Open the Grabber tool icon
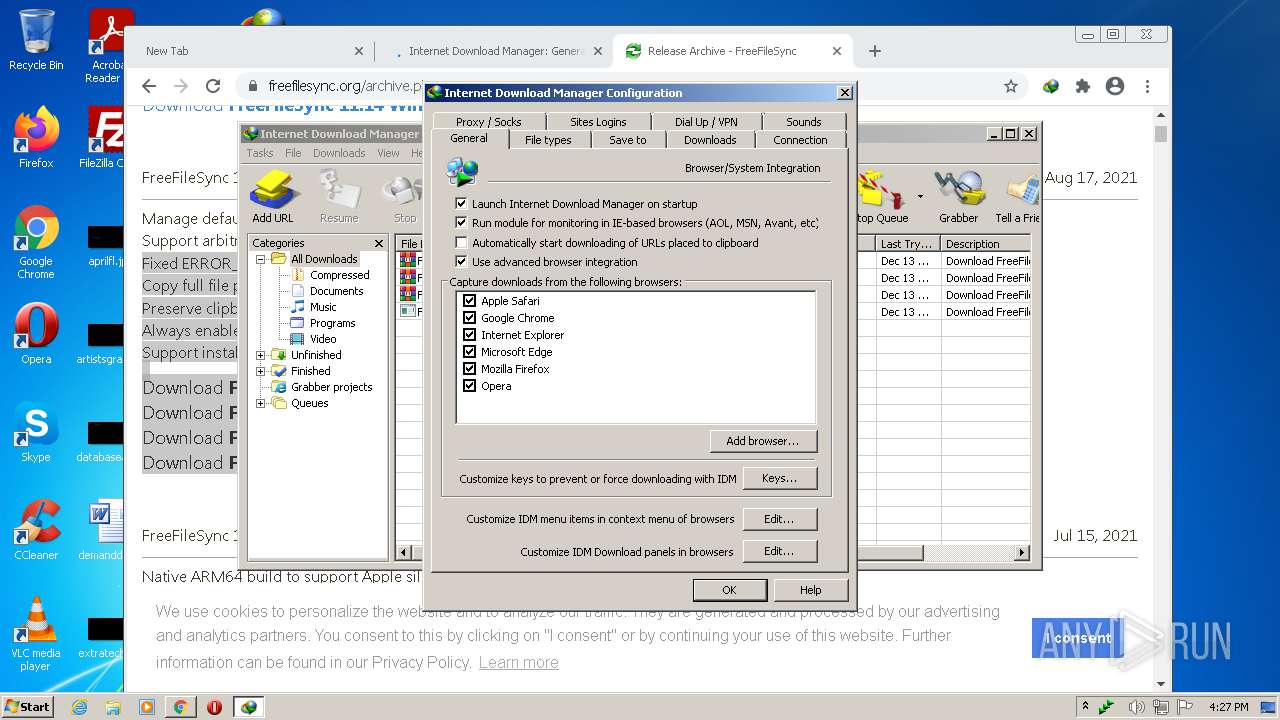The width and height of the screenshot is (1280, 720). click(958, 197)
